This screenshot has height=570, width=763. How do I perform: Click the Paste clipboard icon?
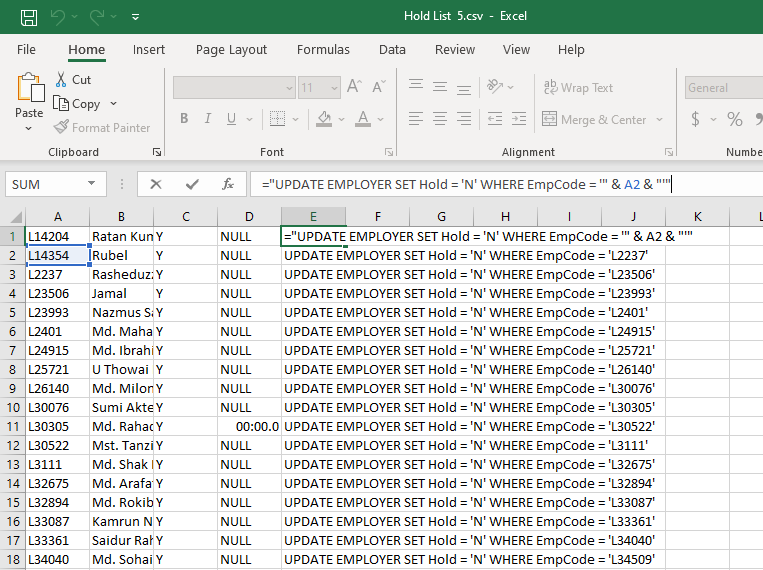tap(29, 88)
